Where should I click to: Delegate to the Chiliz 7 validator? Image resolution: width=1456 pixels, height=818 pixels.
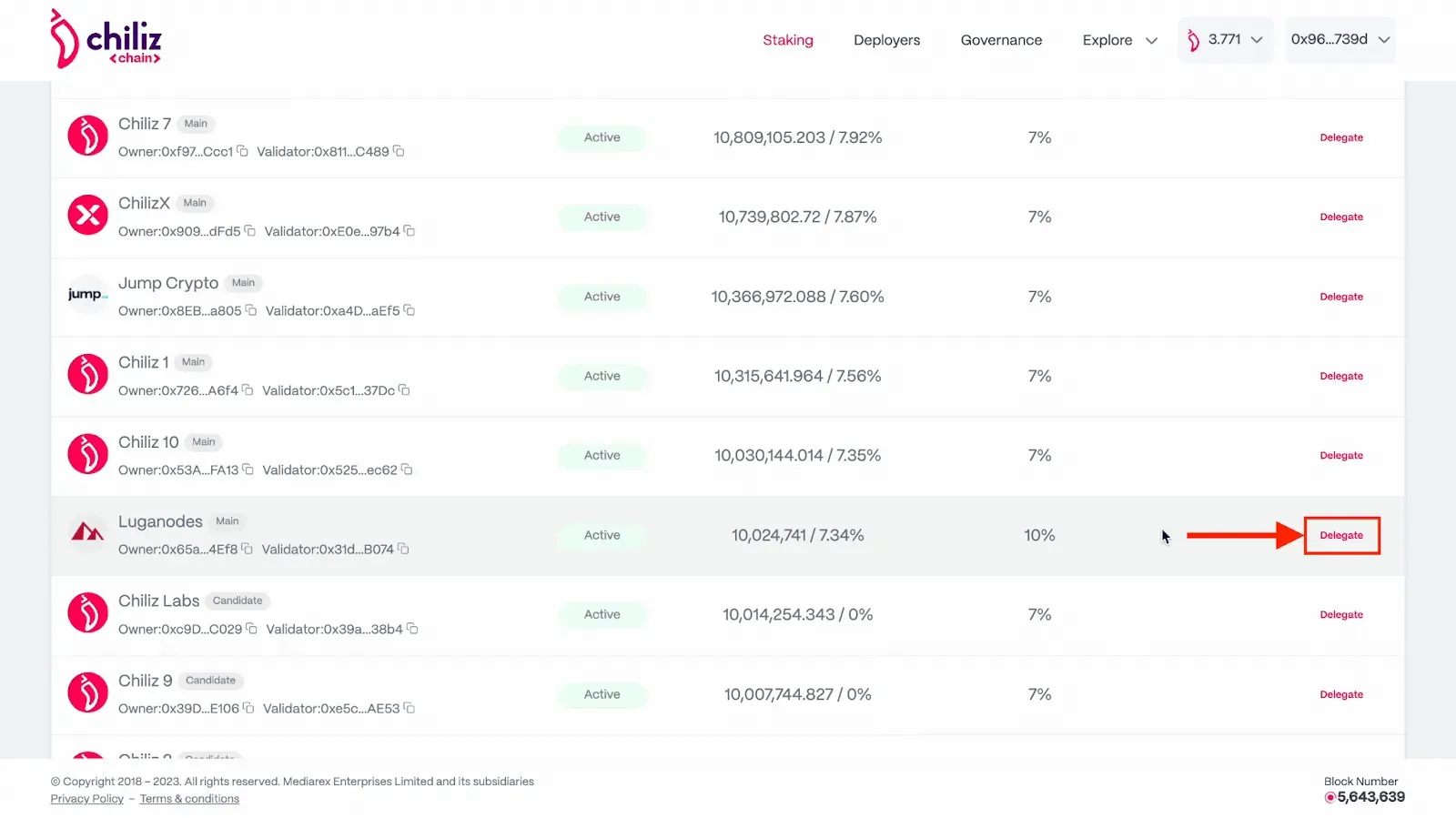click(1341, 137)
